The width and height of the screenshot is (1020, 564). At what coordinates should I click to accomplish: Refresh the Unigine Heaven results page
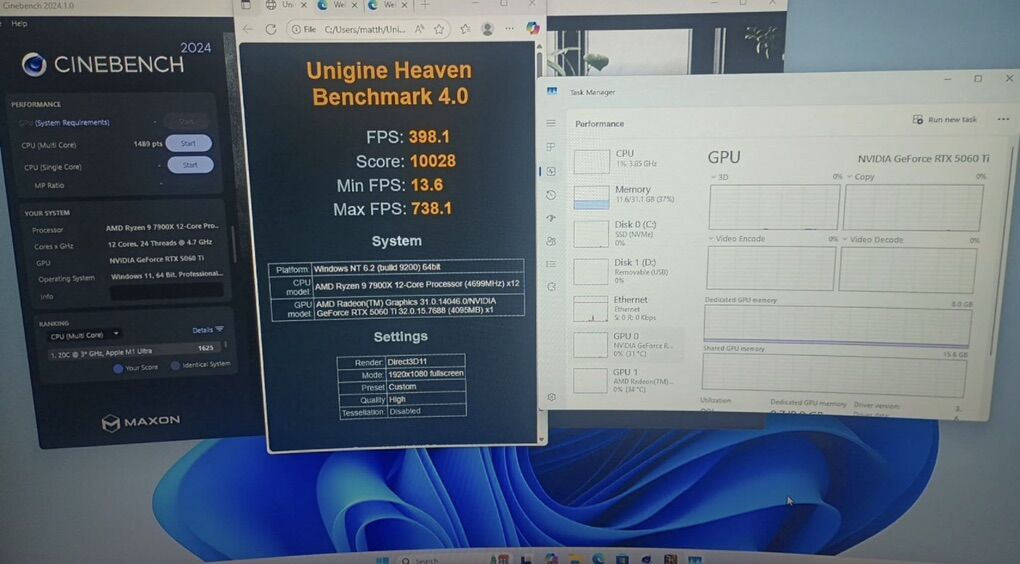coord(271,29)
